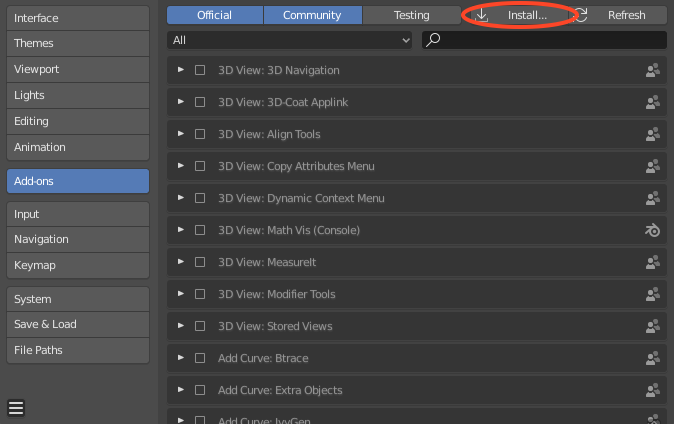Enable Dynamic Context Menu checkbox

pyautogui.click(x=200, y=198)
